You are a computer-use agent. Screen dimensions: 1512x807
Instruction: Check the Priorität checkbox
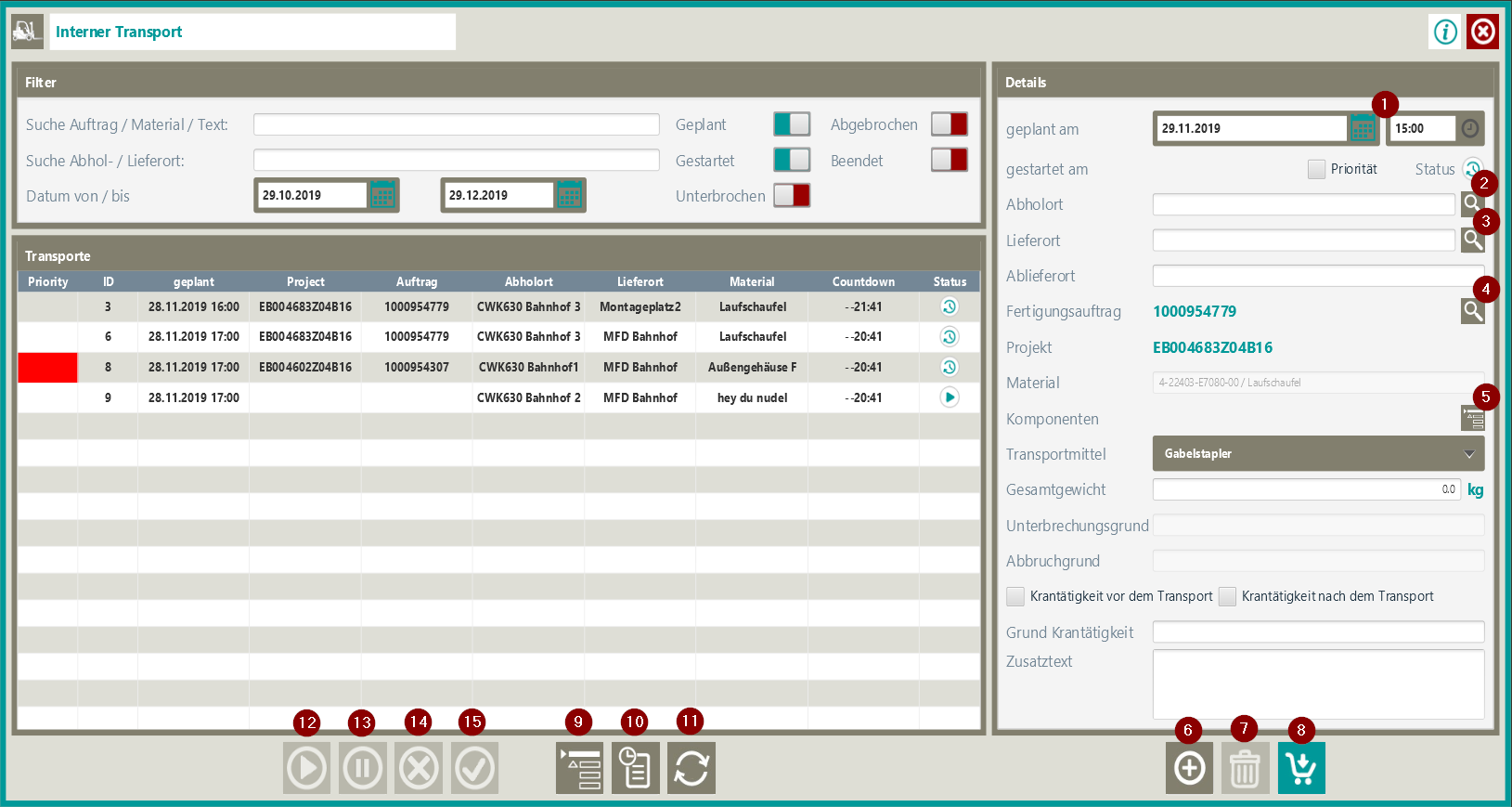1316,169
